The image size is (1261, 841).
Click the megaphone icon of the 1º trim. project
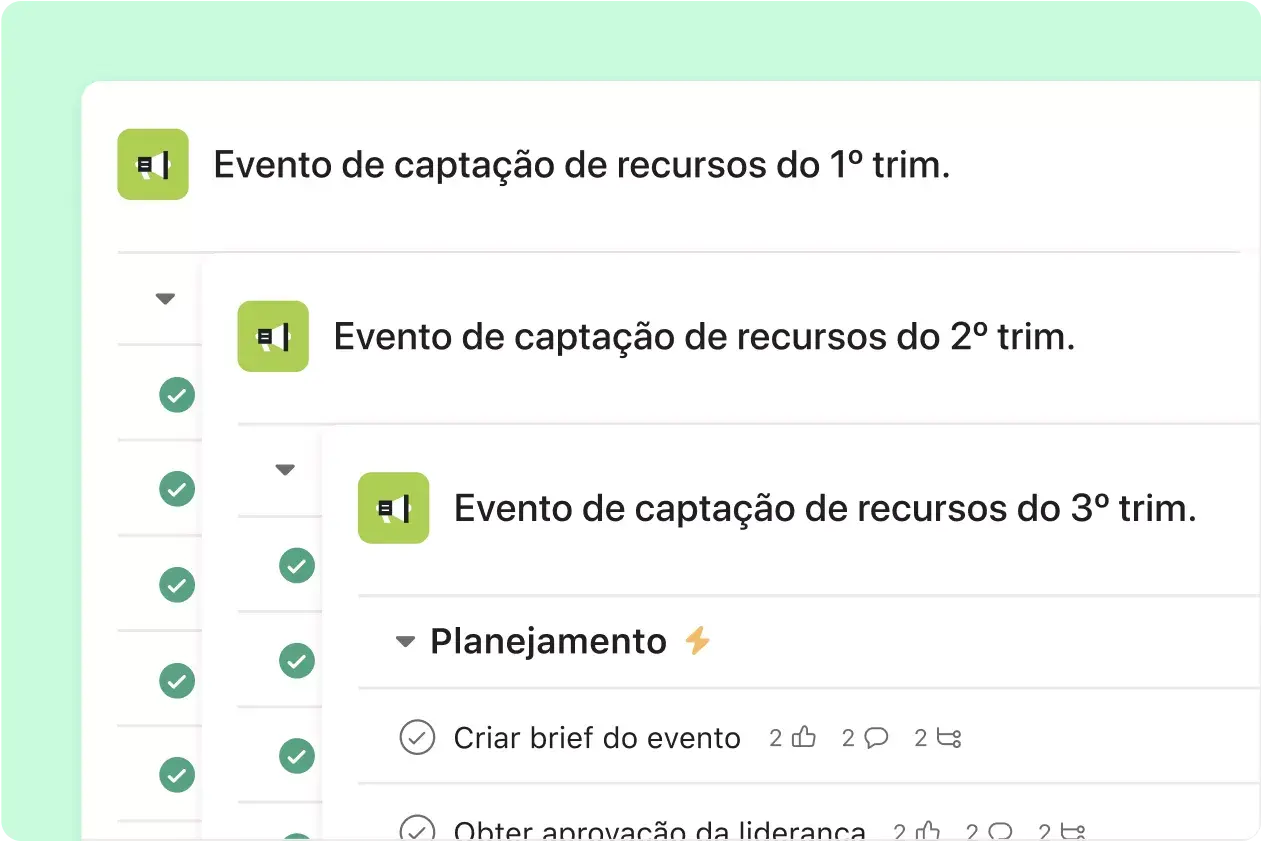tap(153, 164)
